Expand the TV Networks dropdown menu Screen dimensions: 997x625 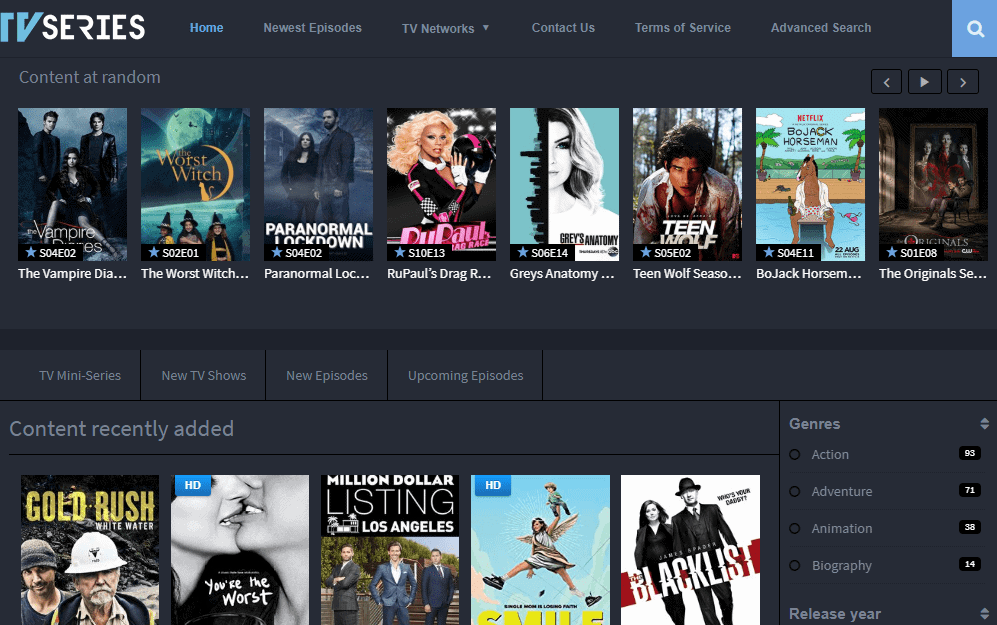click(x=446, y=28)
